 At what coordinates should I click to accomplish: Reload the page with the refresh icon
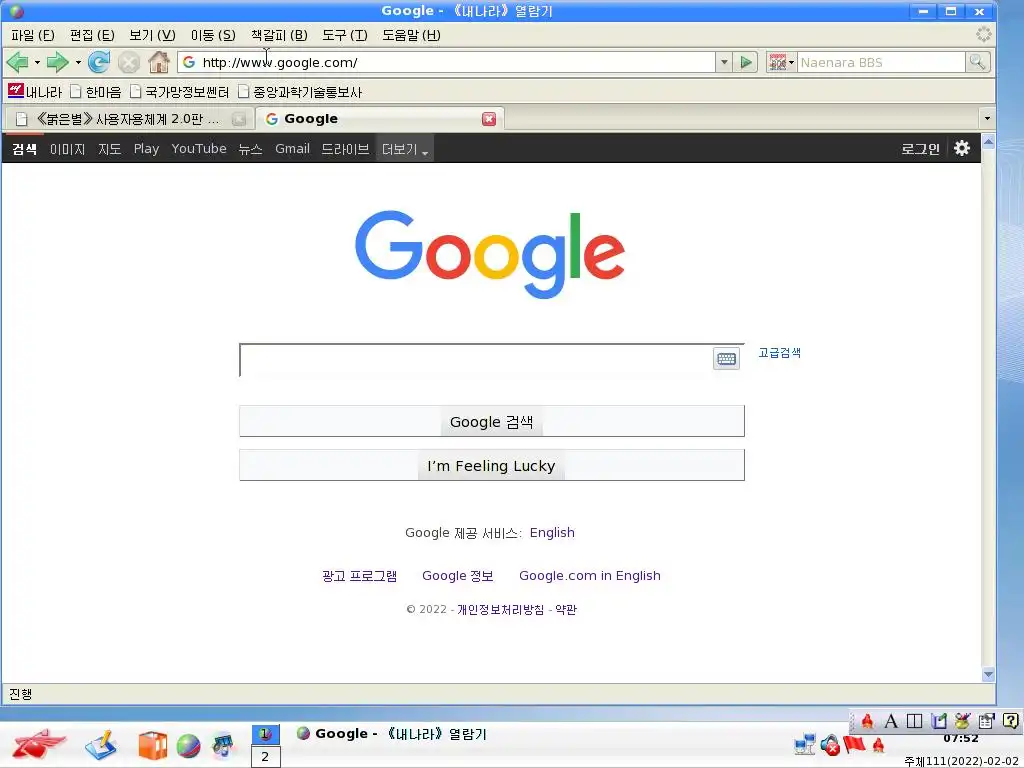coord(99,63)
